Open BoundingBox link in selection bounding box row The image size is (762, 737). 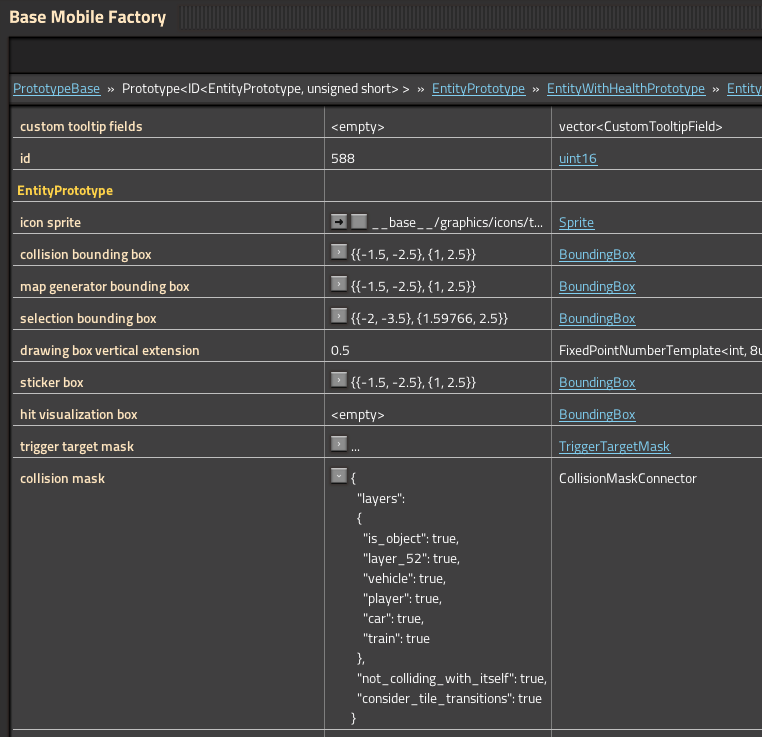597,319
